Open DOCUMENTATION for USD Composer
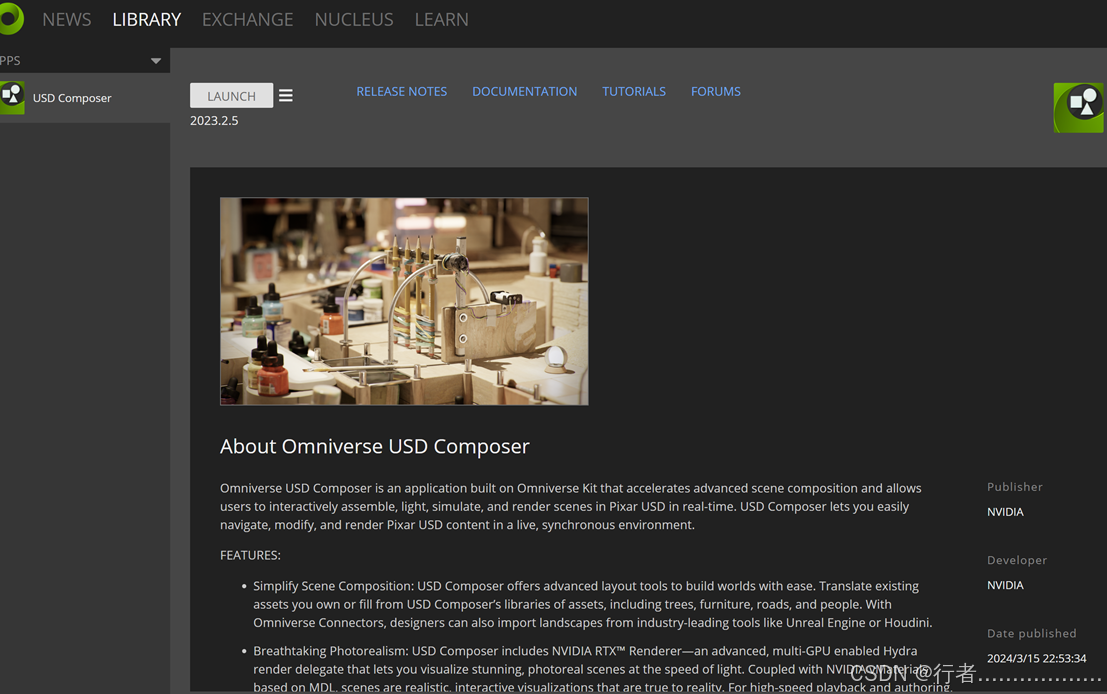 point(524,91)
